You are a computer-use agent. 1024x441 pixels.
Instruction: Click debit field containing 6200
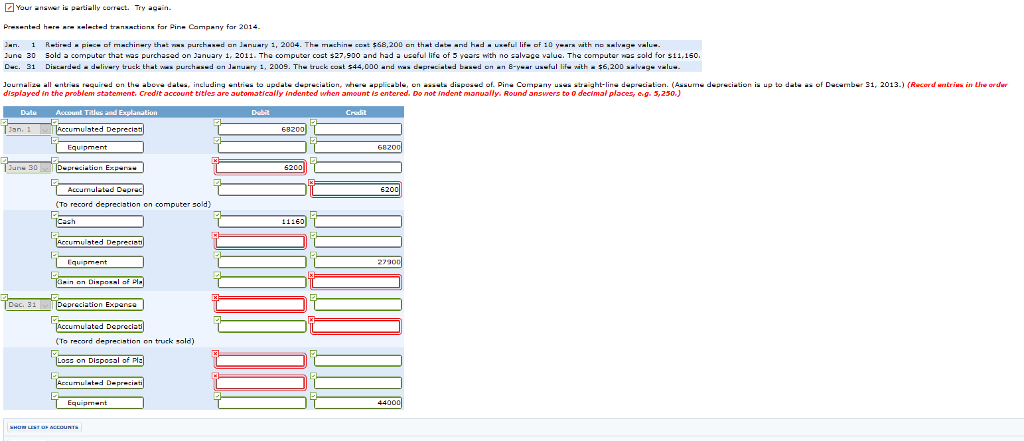(x=261, y=168)
